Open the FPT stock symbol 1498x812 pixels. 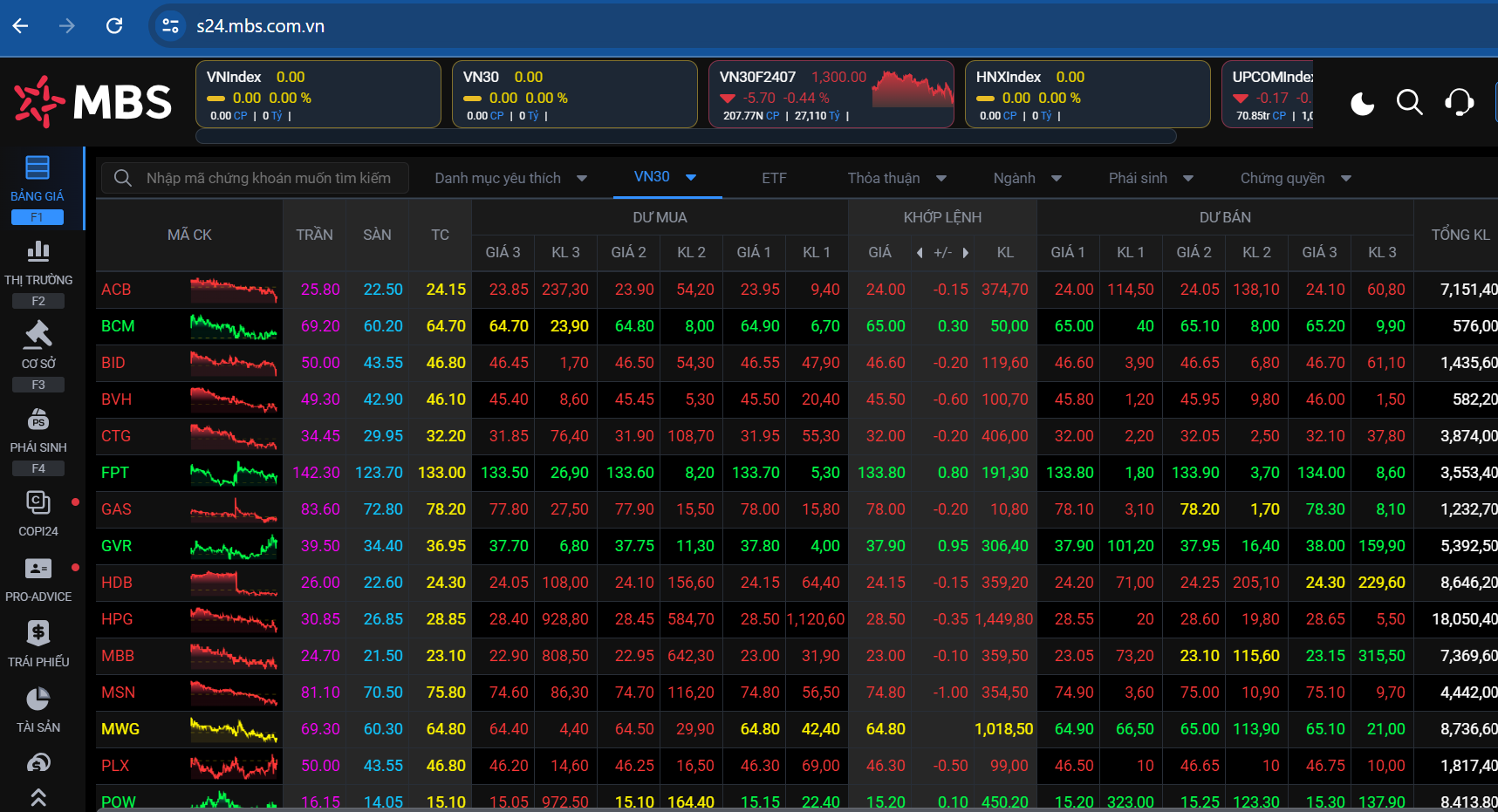[x=115, y=473]
